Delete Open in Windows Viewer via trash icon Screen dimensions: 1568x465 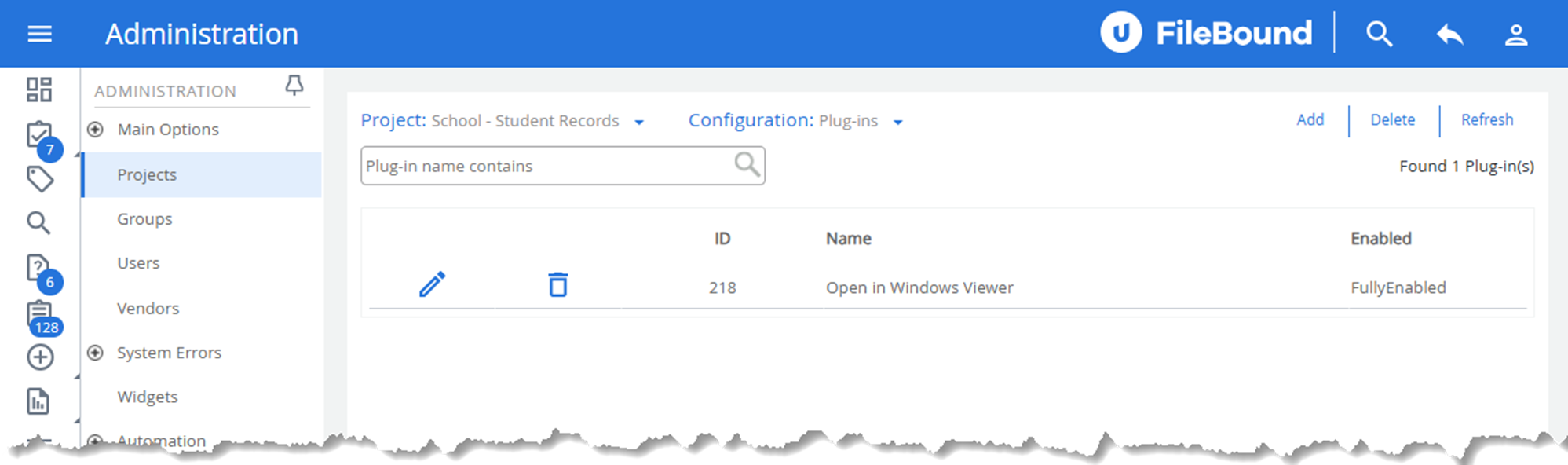[557, 284]
